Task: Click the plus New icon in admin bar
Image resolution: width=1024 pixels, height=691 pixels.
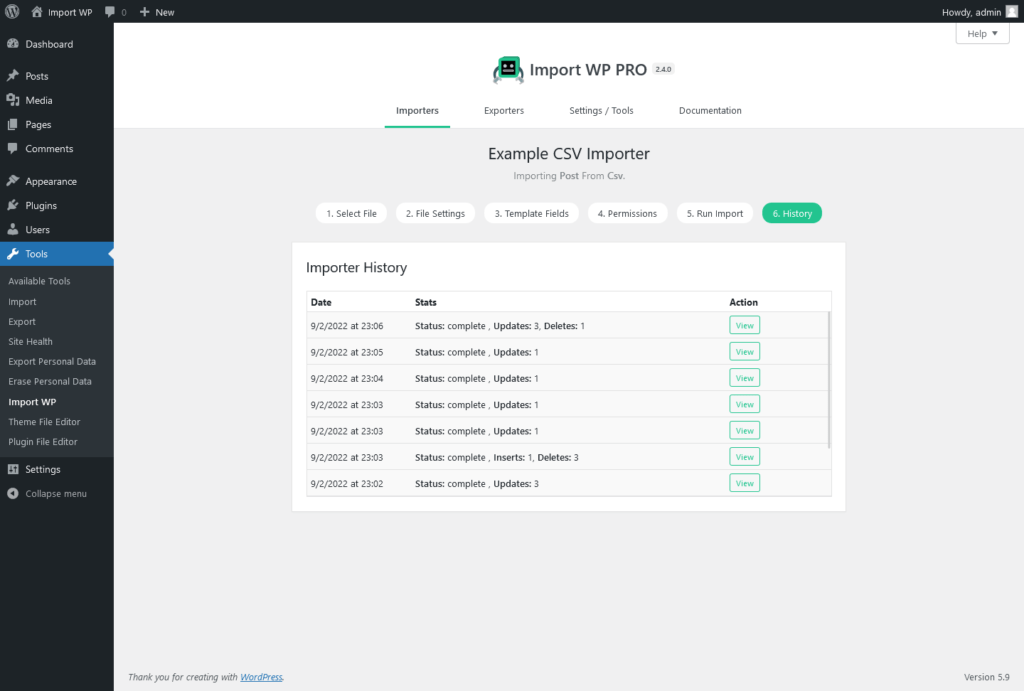Action: (x=144, y=12)
